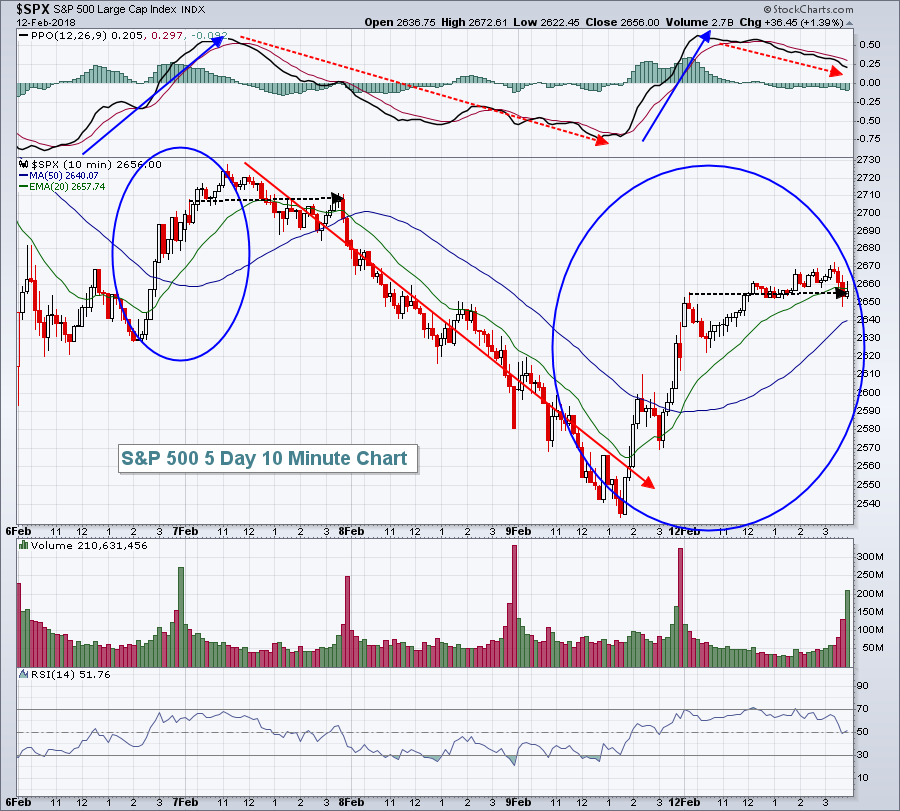This screenshot has width=900, height=811.
Task: Click the Low 2622.45 value
Action: click(546, 22)
